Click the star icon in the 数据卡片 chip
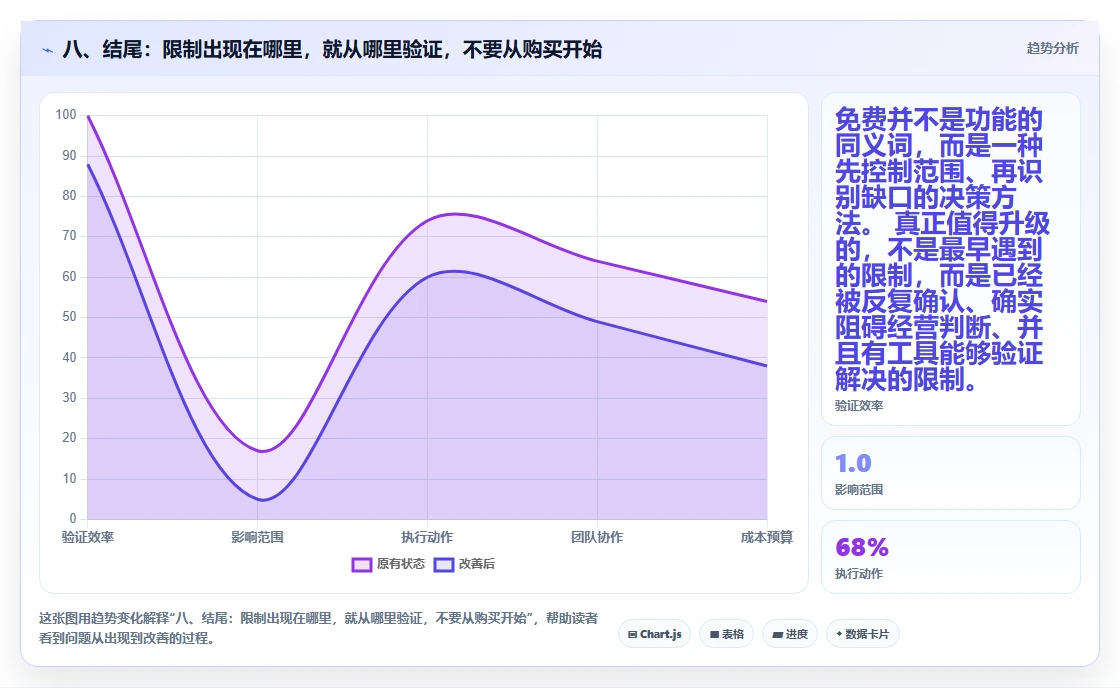This screenshot has height=688, width=1120. 839,634
